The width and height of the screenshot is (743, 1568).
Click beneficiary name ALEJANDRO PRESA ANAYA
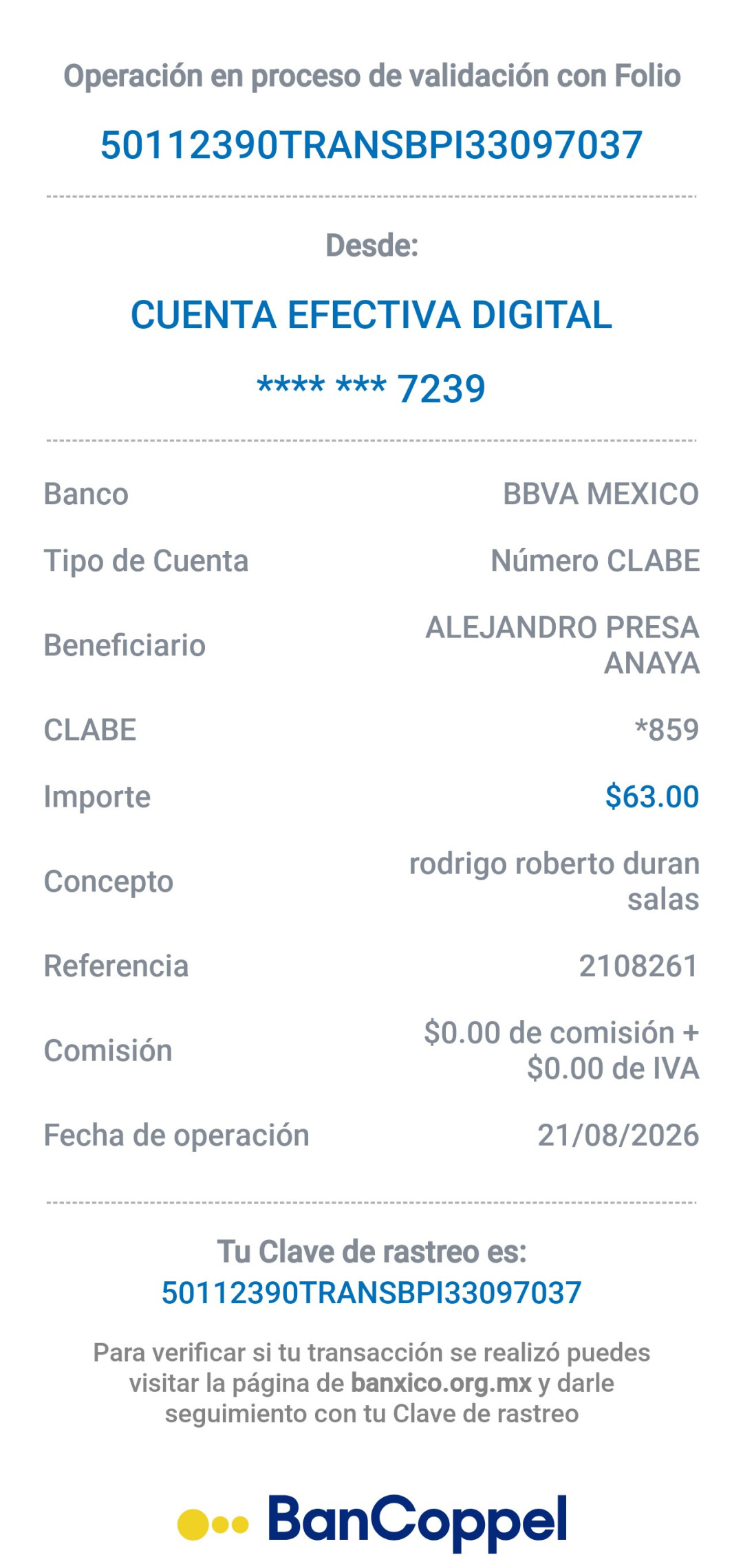[562, 645]
